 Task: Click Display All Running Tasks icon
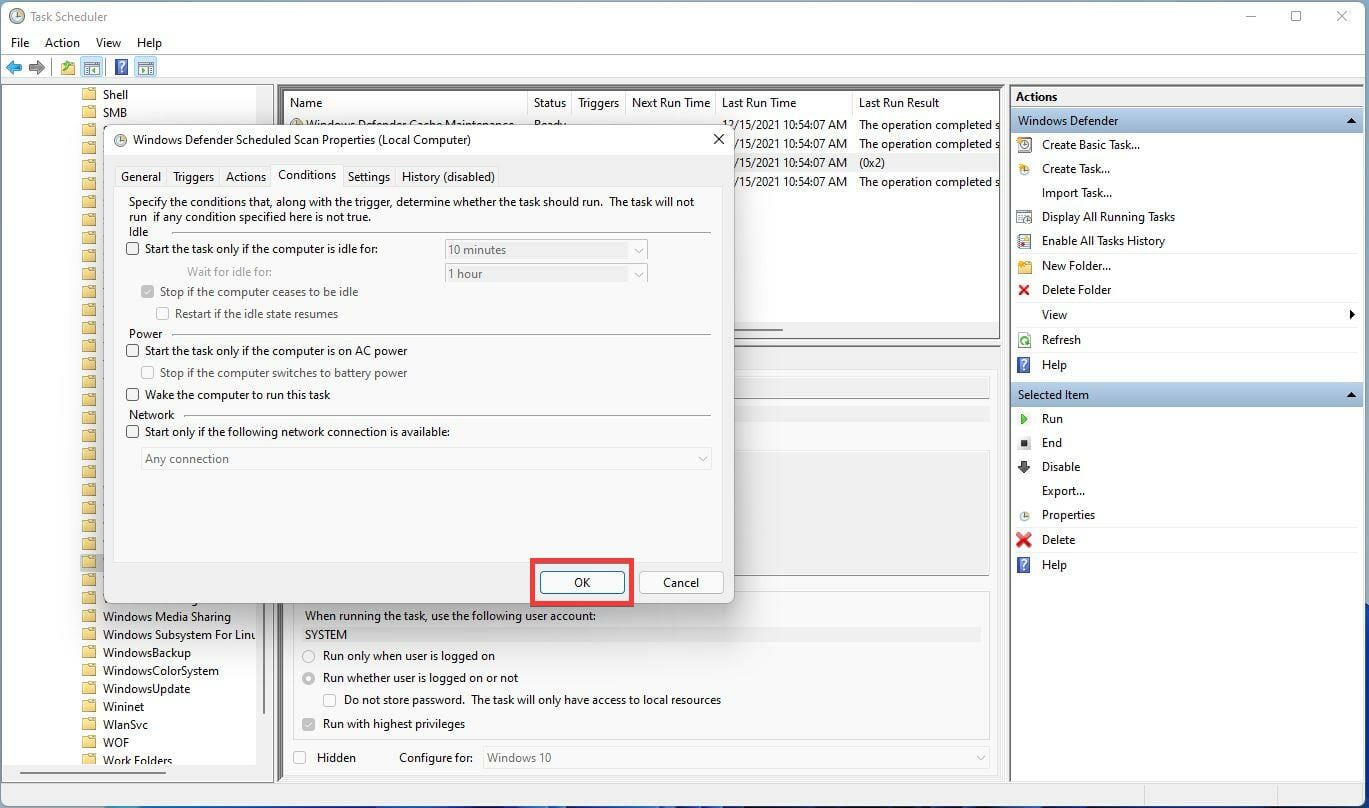click(1024, 217)
